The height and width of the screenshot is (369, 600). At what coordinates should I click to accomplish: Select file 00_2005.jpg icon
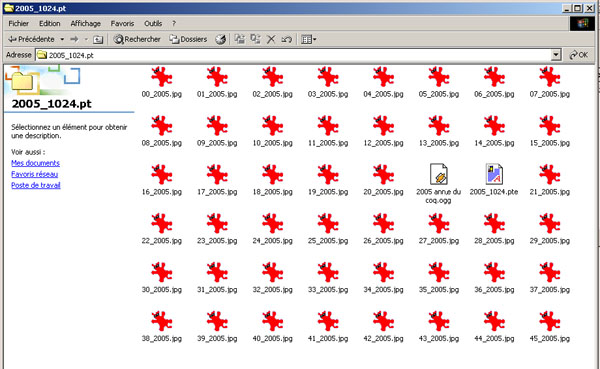pyautogui.click(x=161, y=76)
